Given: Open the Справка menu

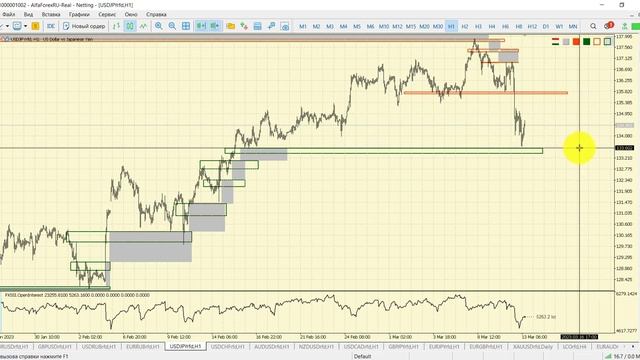Looking at the screenshot, I should pyautogui.click(x=156, y=14).
